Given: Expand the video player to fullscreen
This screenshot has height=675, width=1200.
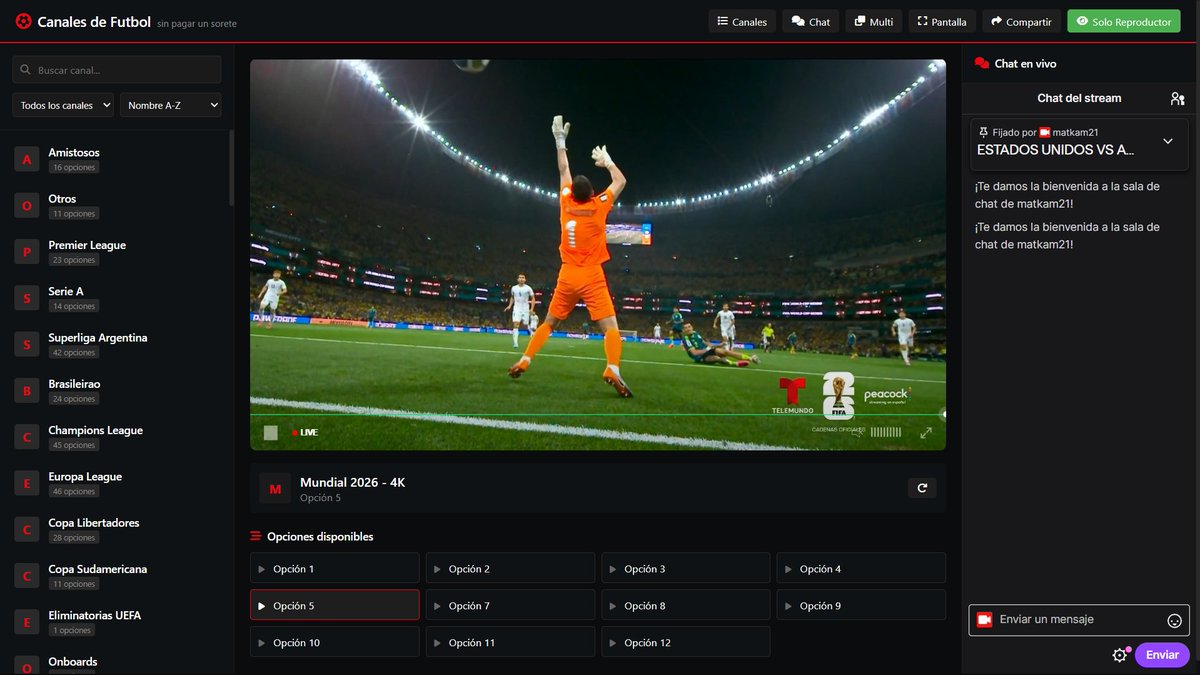Looking at the screenshot, I should pos(926,432).
